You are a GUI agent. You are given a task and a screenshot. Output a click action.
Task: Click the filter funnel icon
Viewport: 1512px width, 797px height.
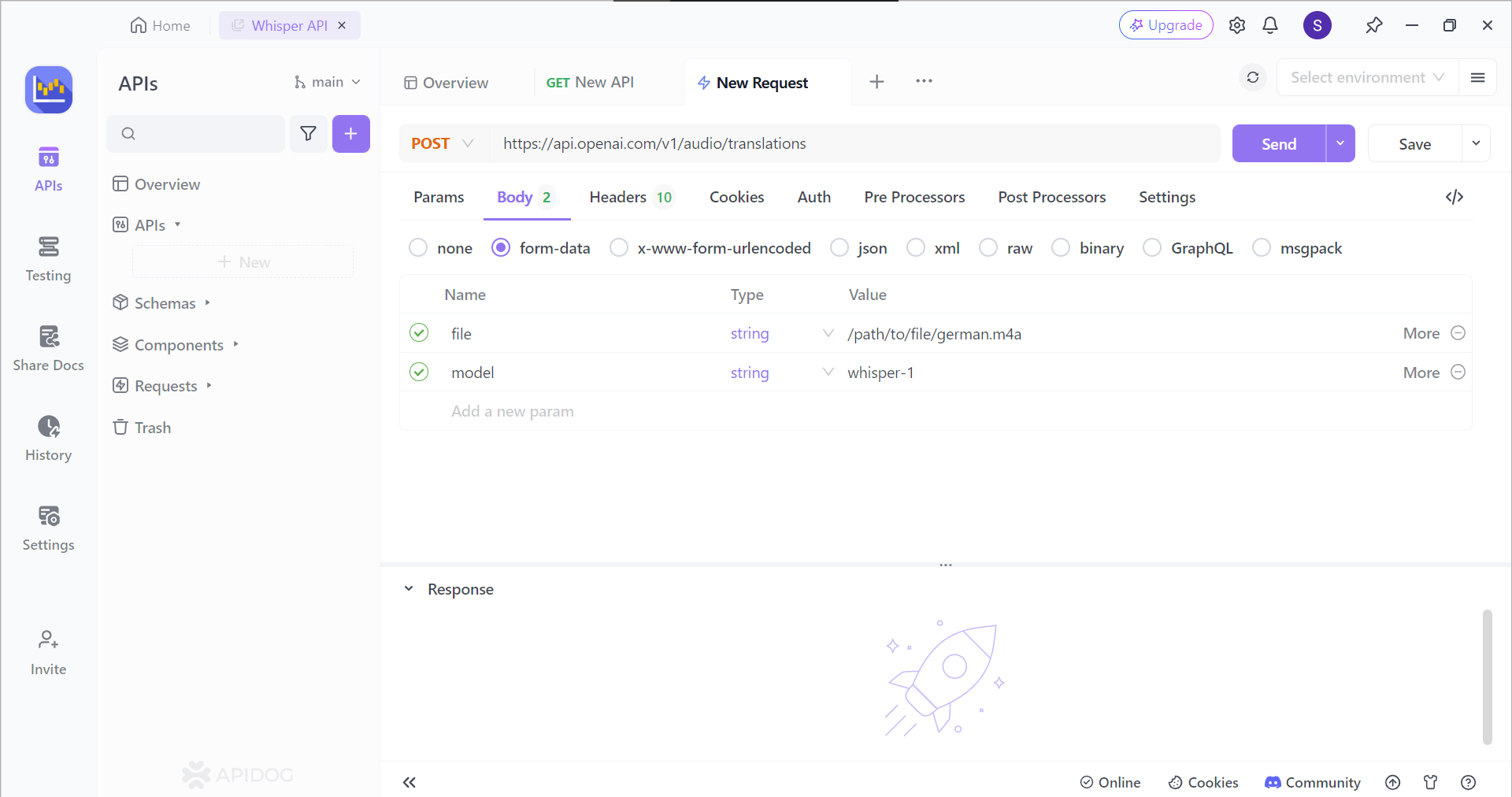308,134
